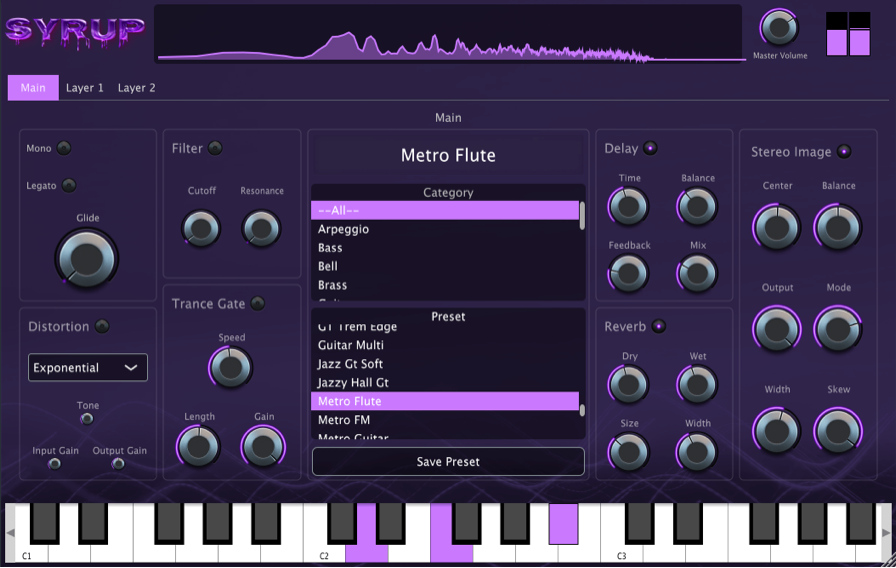Image resolution: width=896 pixels, height=568 pixels.
Task: Disable the Stereo Image toggle
Action: click(844, 151)
